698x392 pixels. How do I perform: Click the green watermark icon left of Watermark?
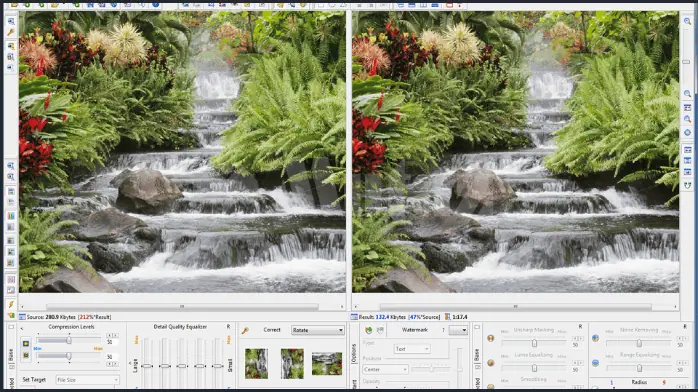[x=369, y=330]
